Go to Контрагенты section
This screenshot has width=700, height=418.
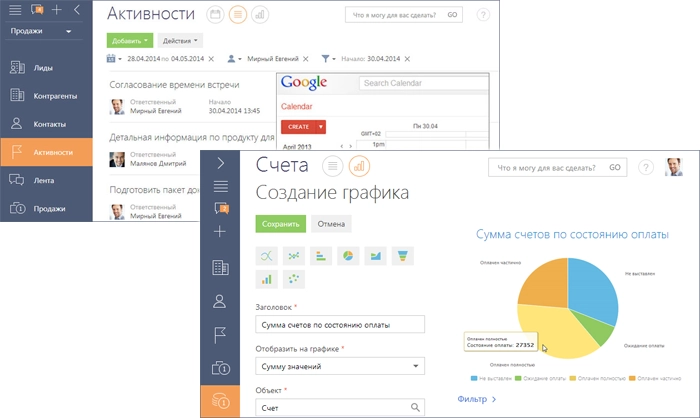(46, 96)
